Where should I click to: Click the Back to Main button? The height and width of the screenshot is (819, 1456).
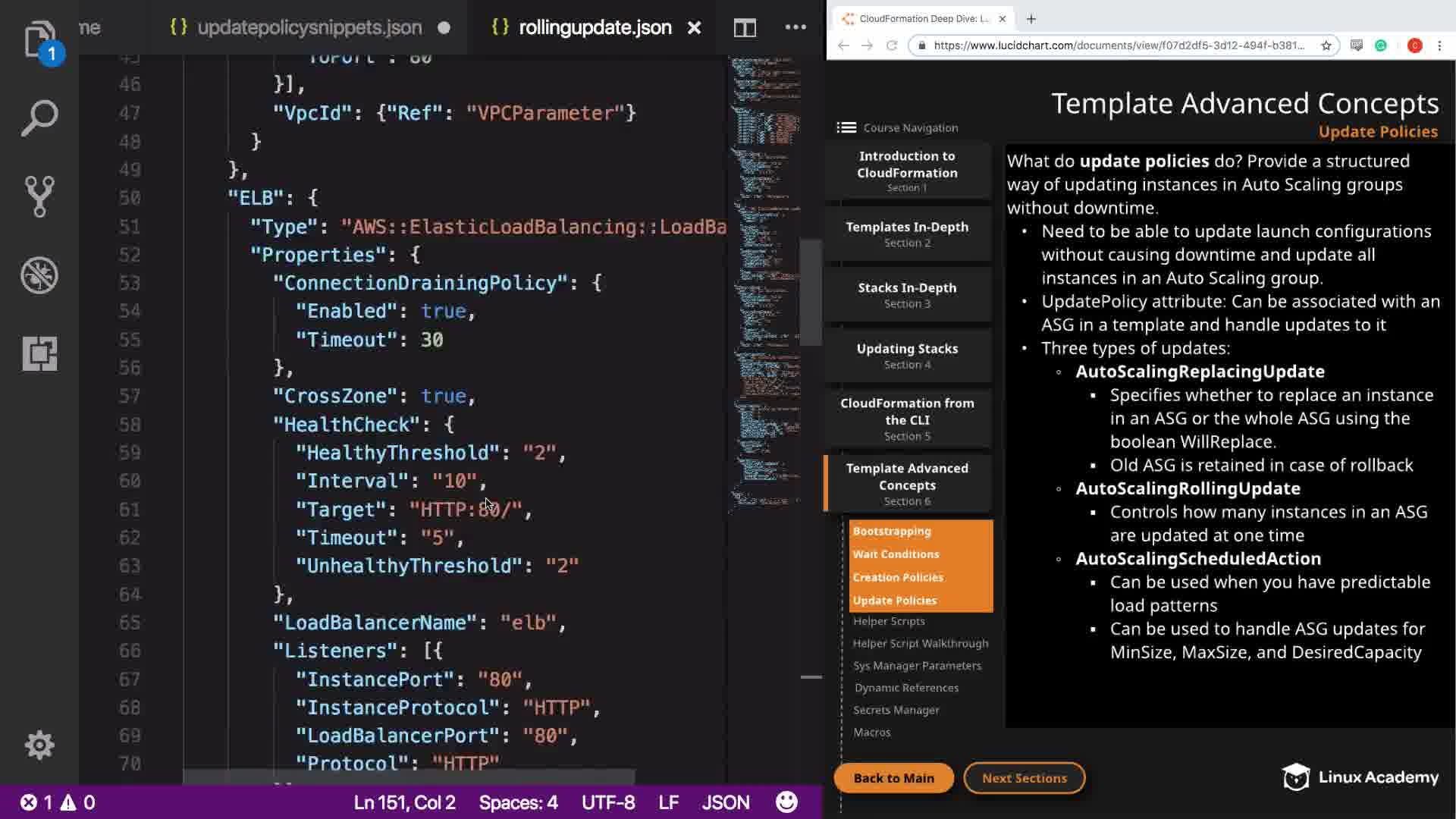click(893, 778)
